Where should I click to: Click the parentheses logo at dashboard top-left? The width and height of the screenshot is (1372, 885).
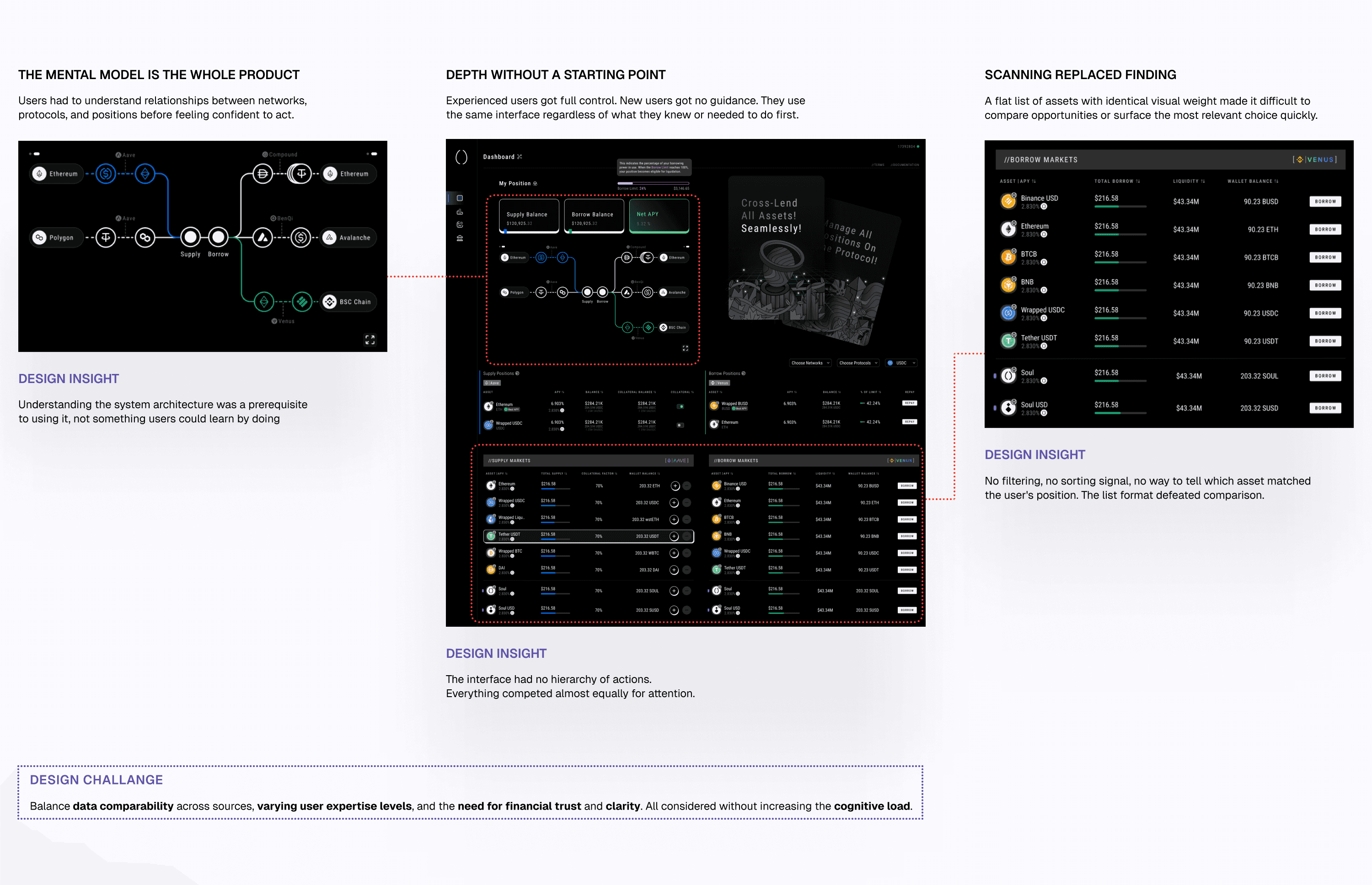click(x=461, y=157)
